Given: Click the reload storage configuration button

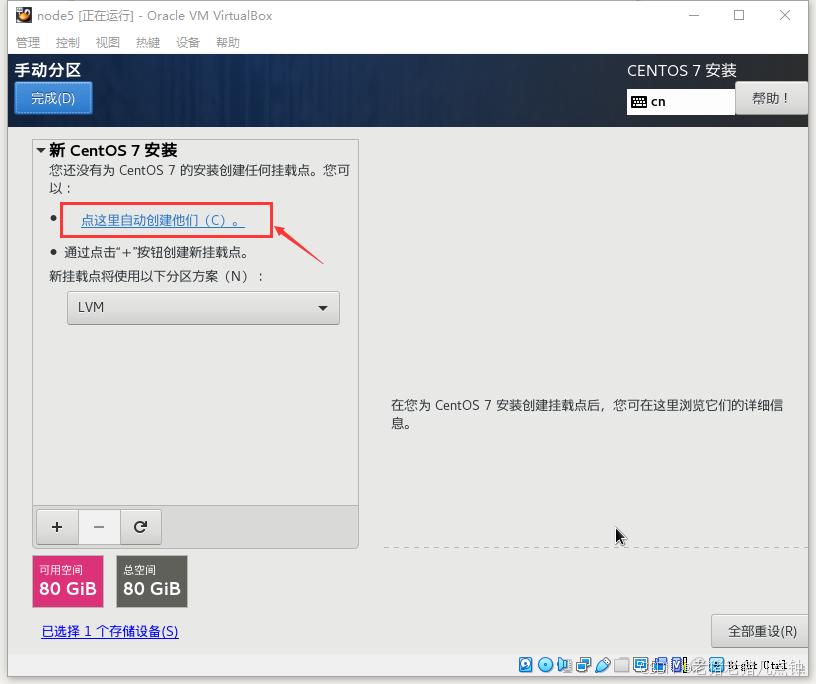Looking at the screenshot, I should (x=141, y=527).
